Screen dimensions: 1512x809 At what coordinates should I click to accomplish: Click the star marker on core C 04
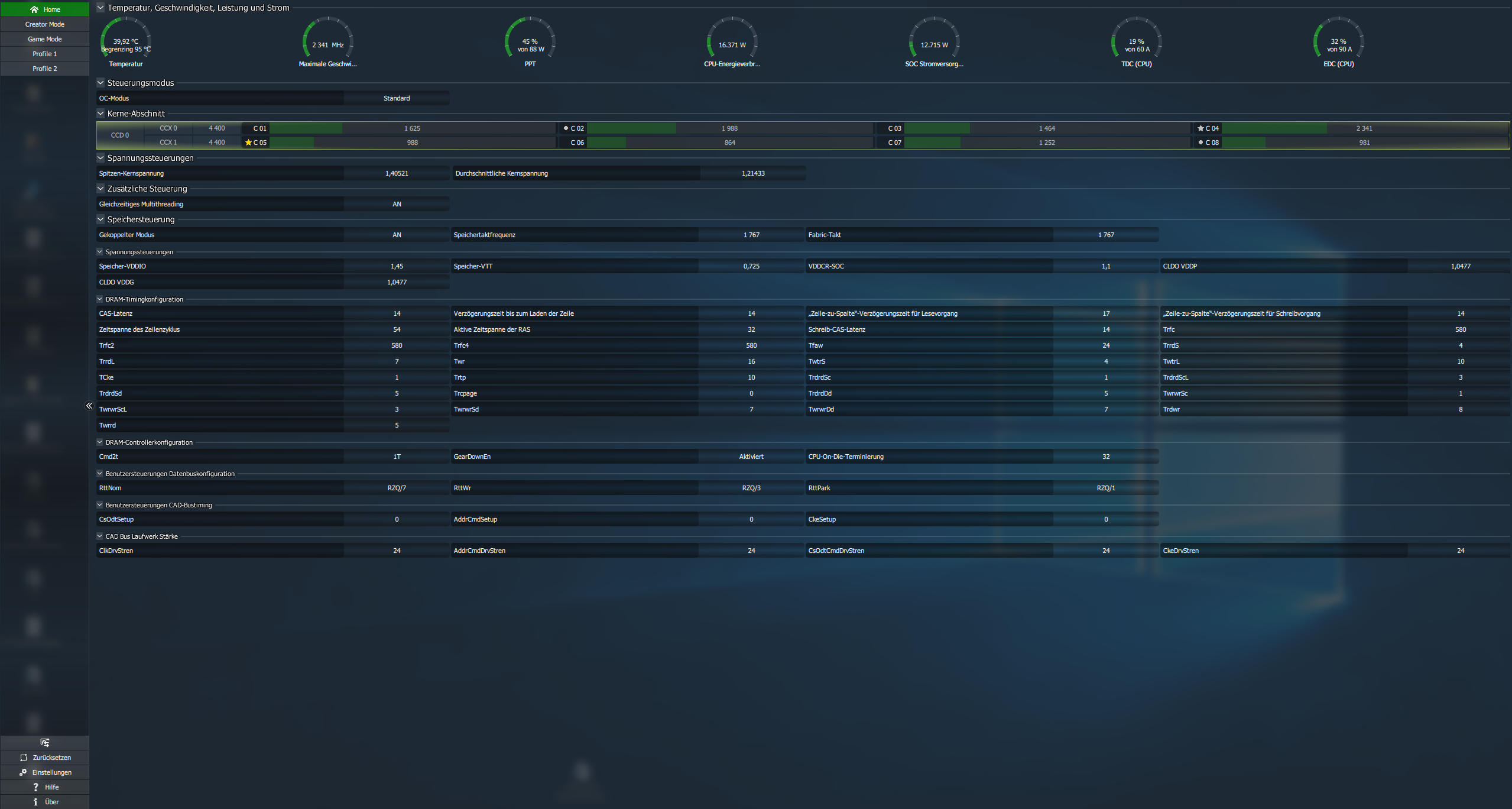click(1200, 128)
